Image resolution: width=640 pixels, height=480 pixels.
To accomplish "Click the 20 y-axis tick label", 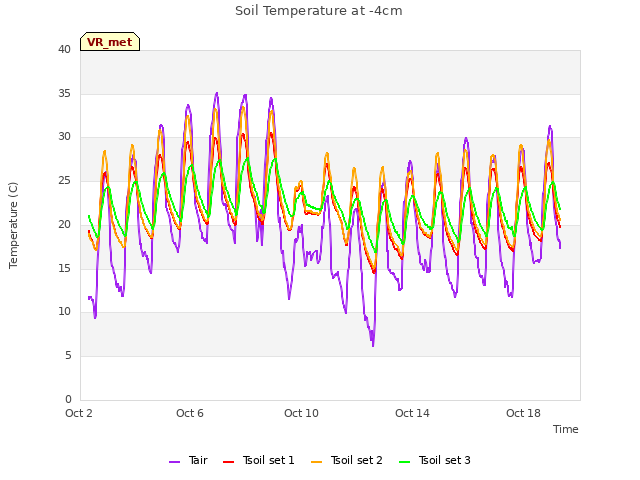I will coord(64,224).
